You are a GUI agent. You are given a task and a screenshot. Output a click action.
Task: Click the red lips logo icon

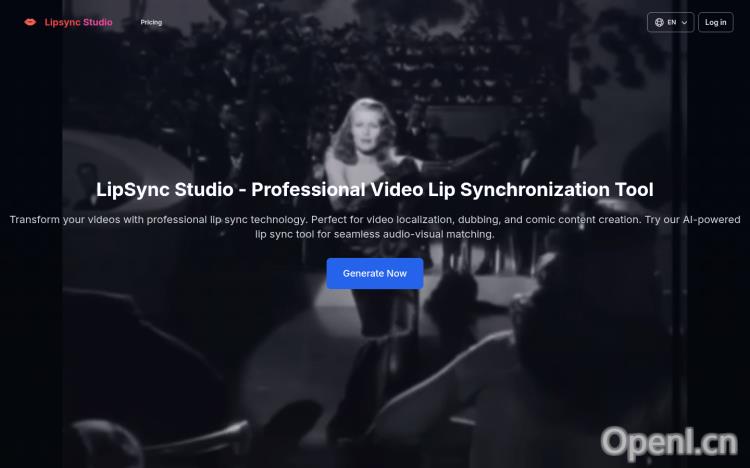[x=30, y=22]
